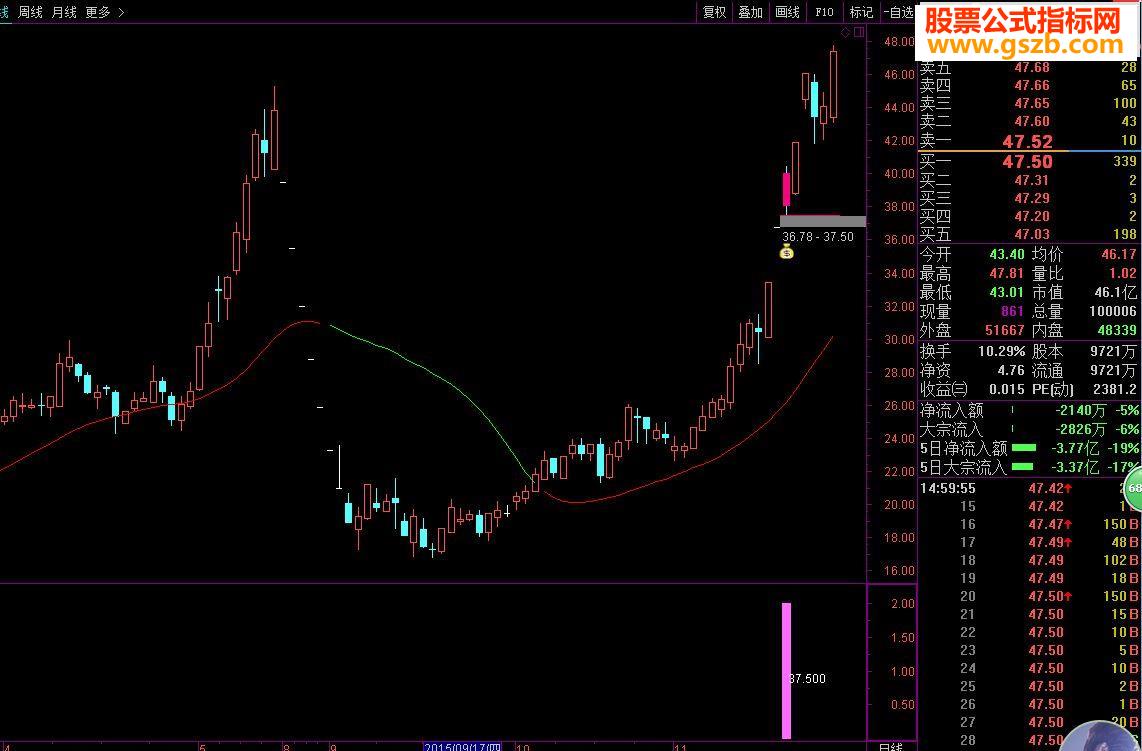Click the green 68 bubble on the right
Screen dimensions: 1142x751
pyautogui.click(x=1134, y=488)
